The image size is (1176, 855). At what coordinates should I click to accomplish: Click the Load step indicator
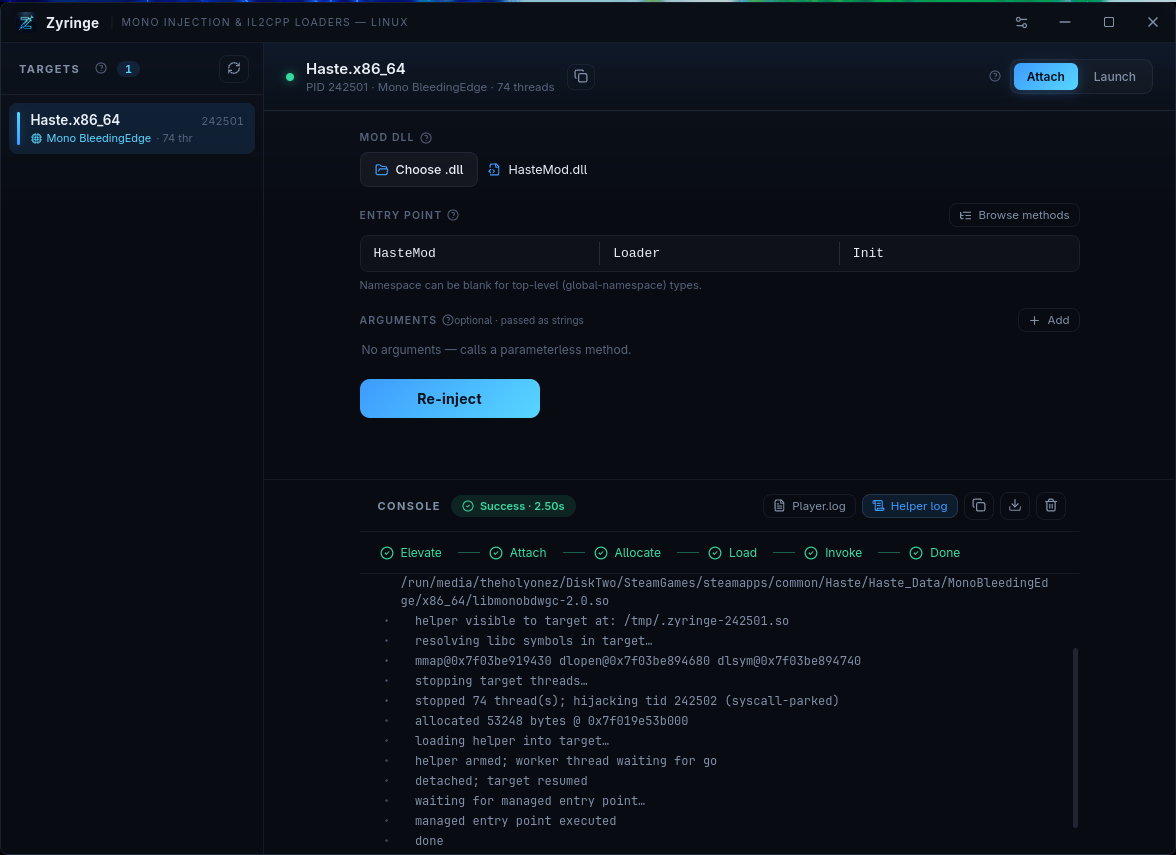(x=733, y=553)
